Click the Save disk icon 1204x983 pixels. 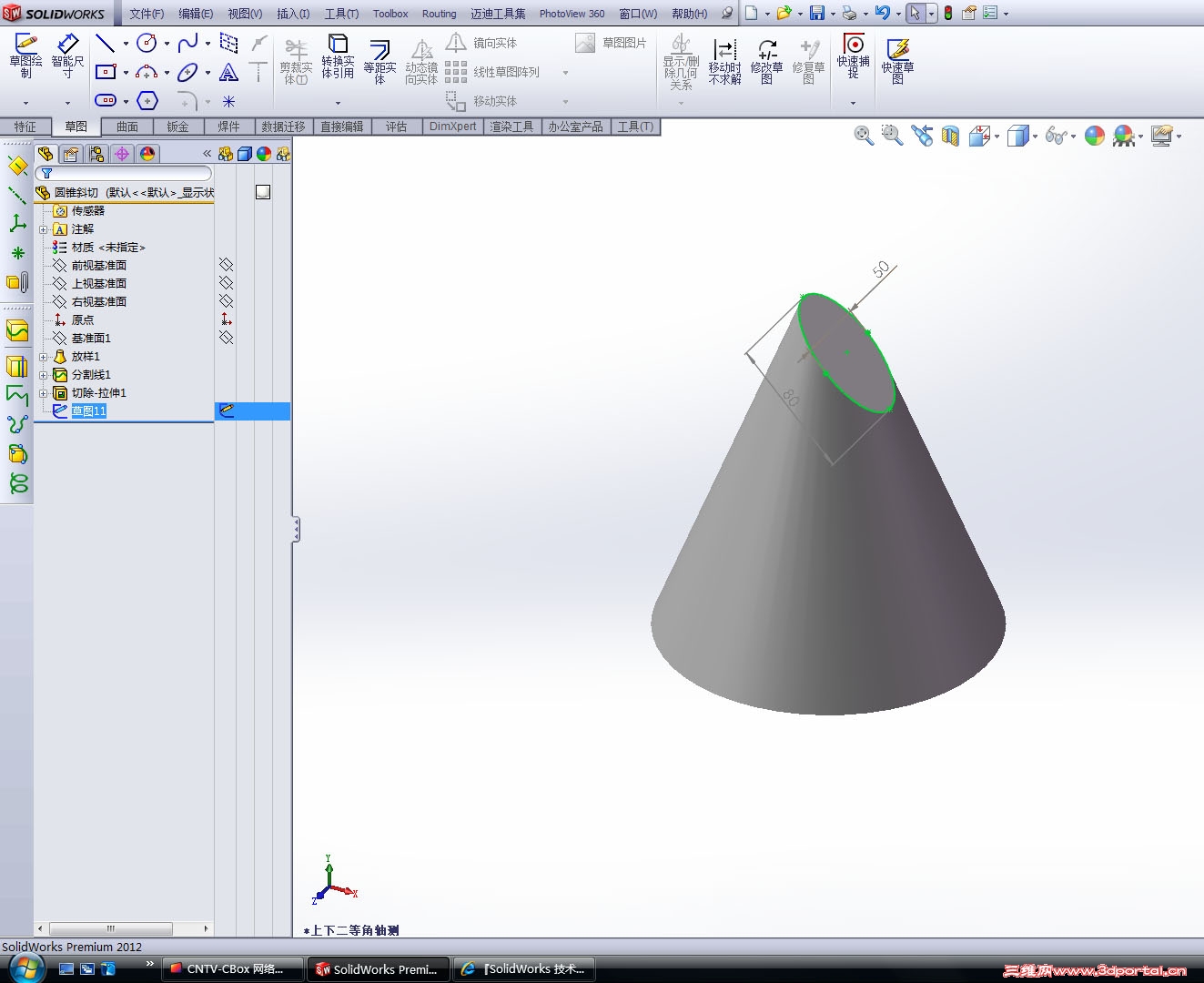click(816, 13)
